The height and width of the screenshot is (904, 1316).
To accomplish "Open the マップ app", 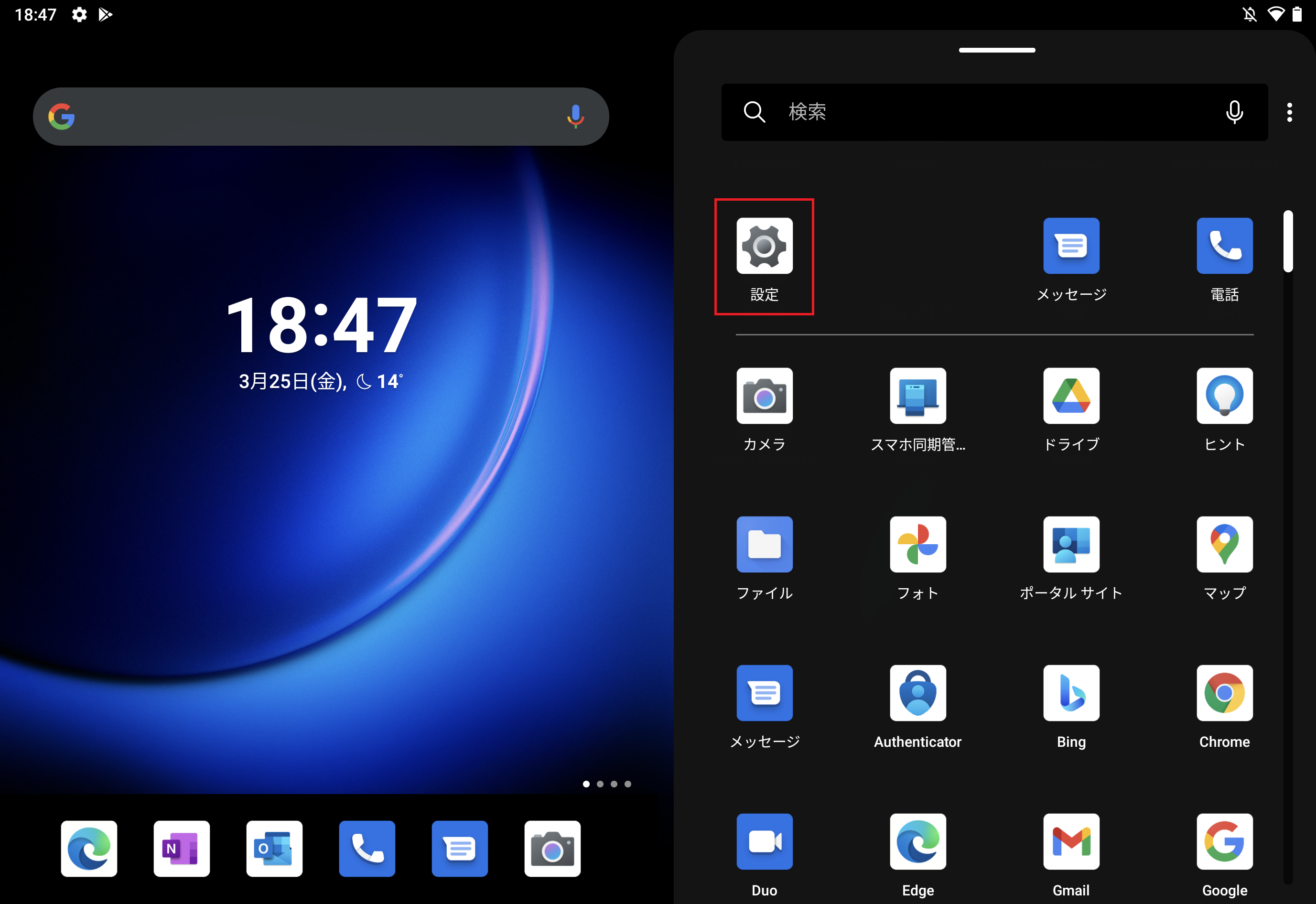I will click(1224, 544).
